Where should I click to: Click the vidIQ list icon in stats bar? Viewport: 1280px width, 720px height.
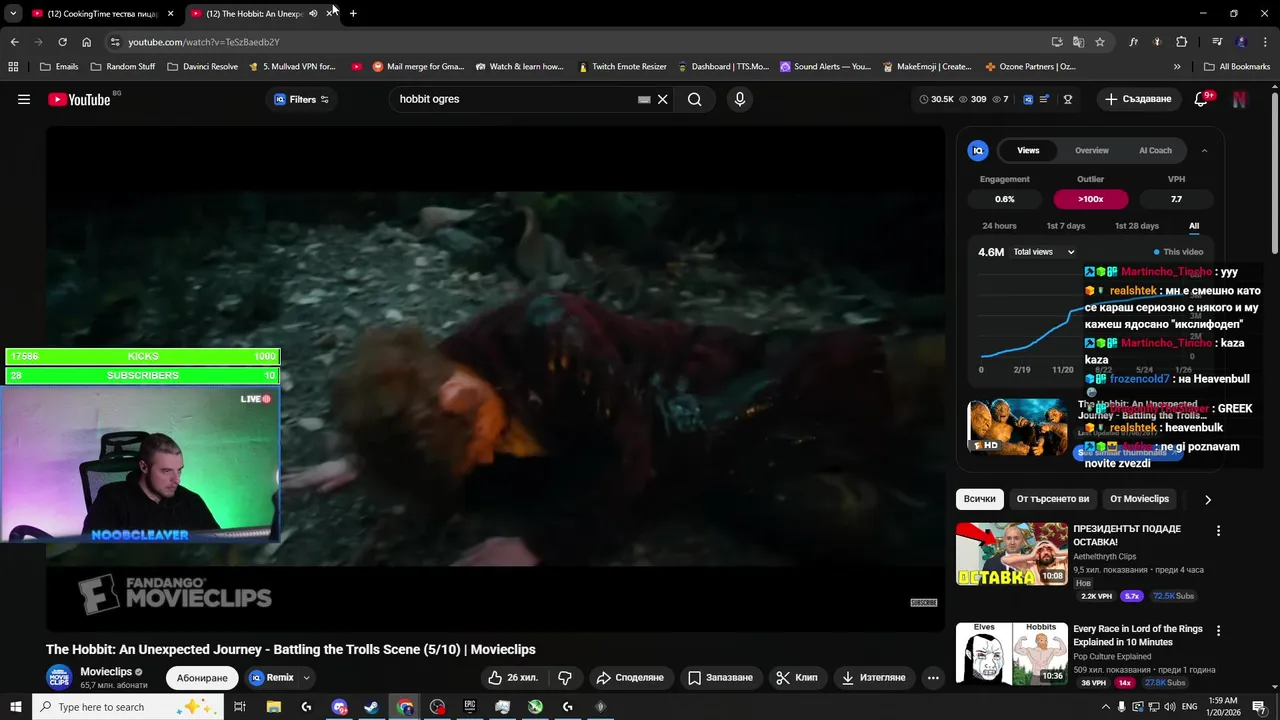[x=1045, y=99]
